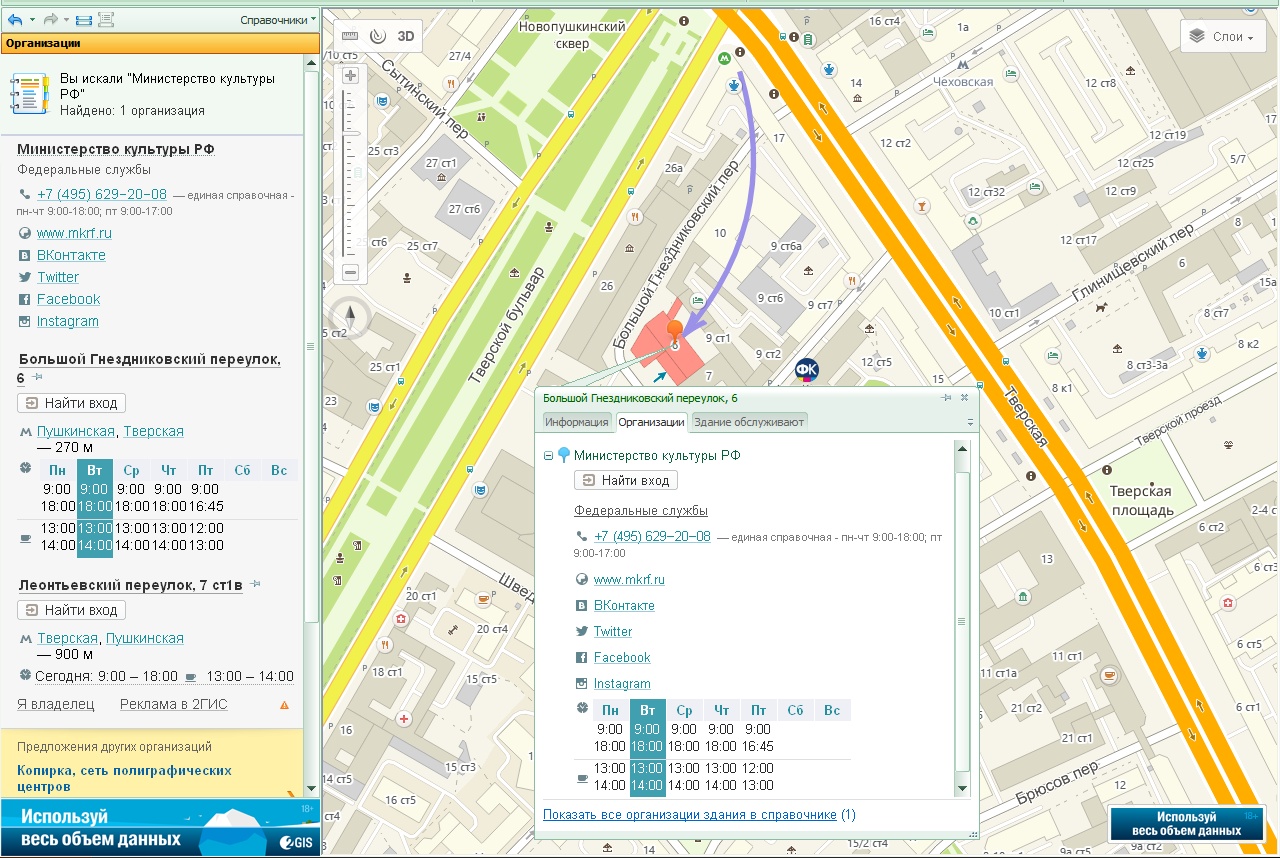Viewport: 1280px width, 858px height.
Task: Select the ruler measuring tool
Action: [350, 36]
